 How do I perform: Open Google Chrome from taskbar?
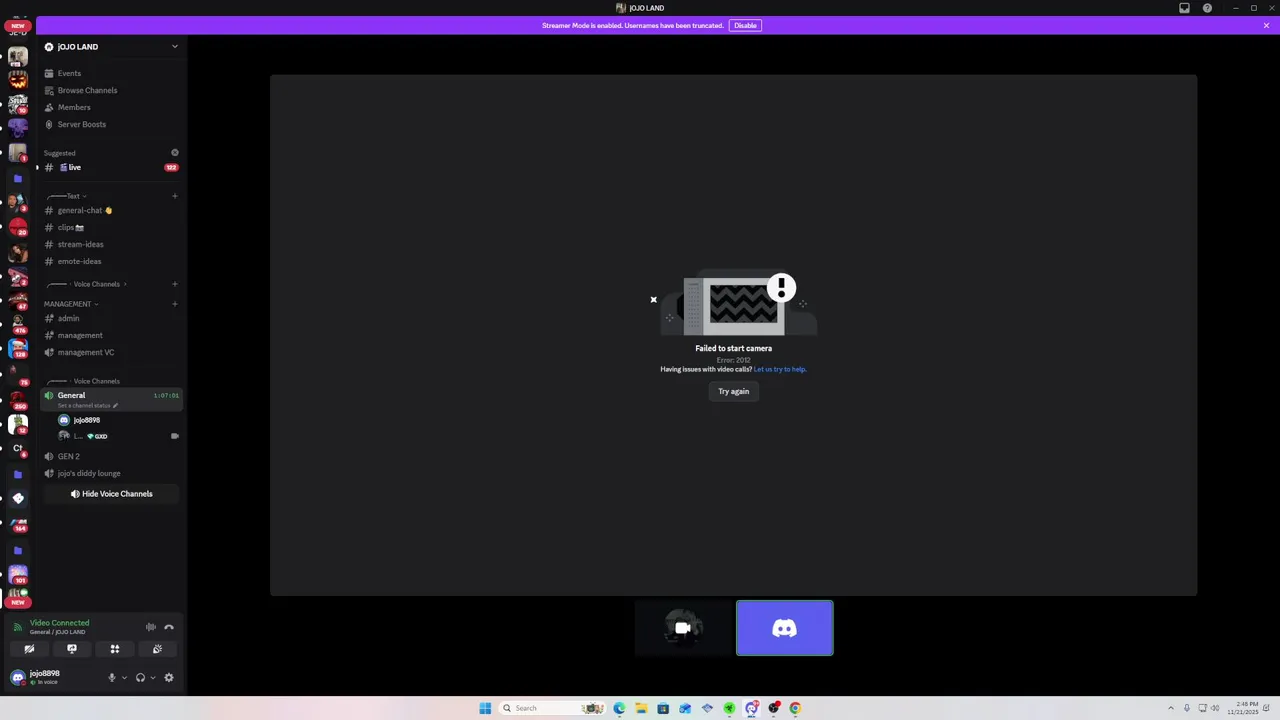[795, 708]
